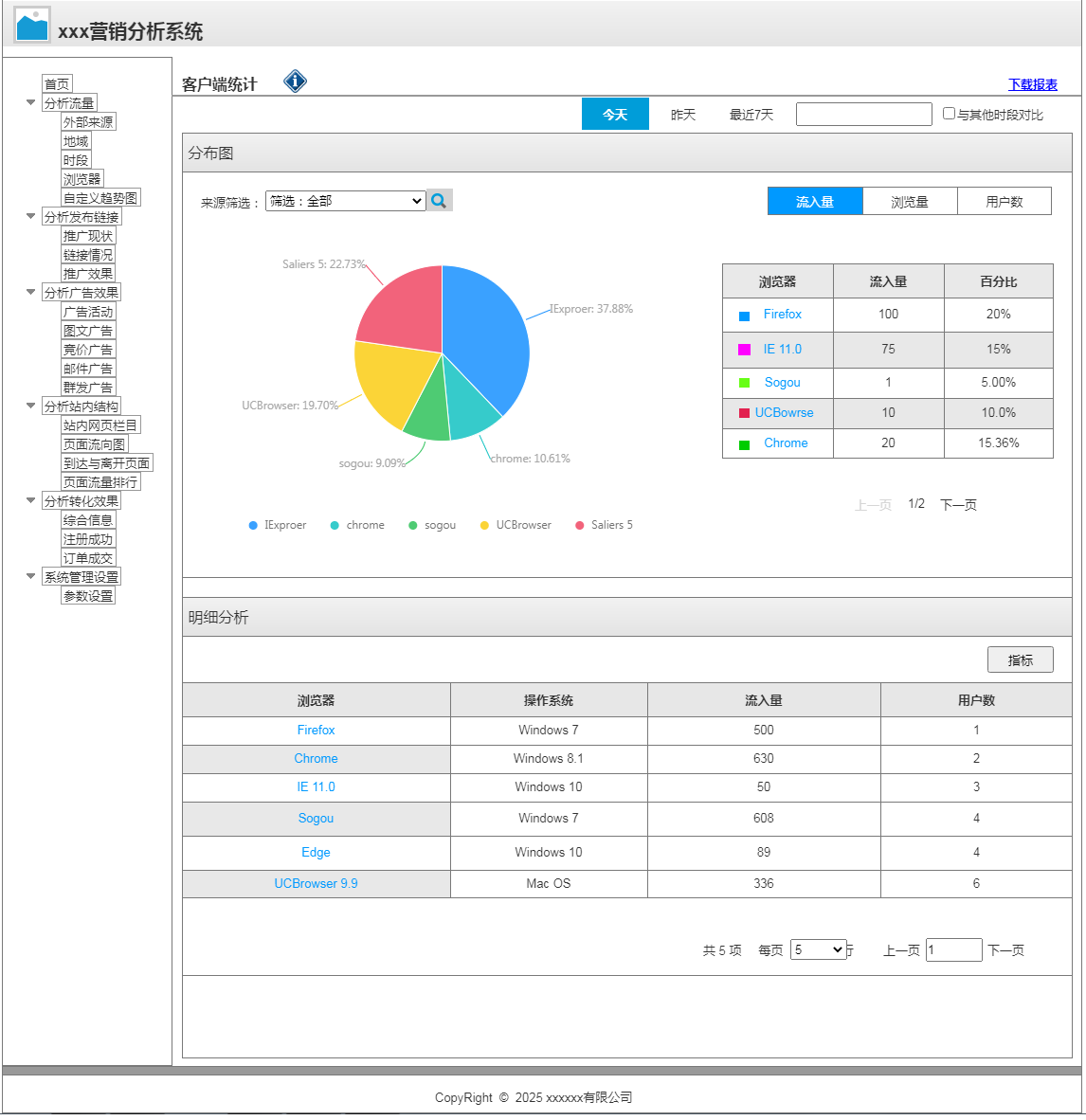Click the 15.36% percentage cell

click(x=998, y=443)
